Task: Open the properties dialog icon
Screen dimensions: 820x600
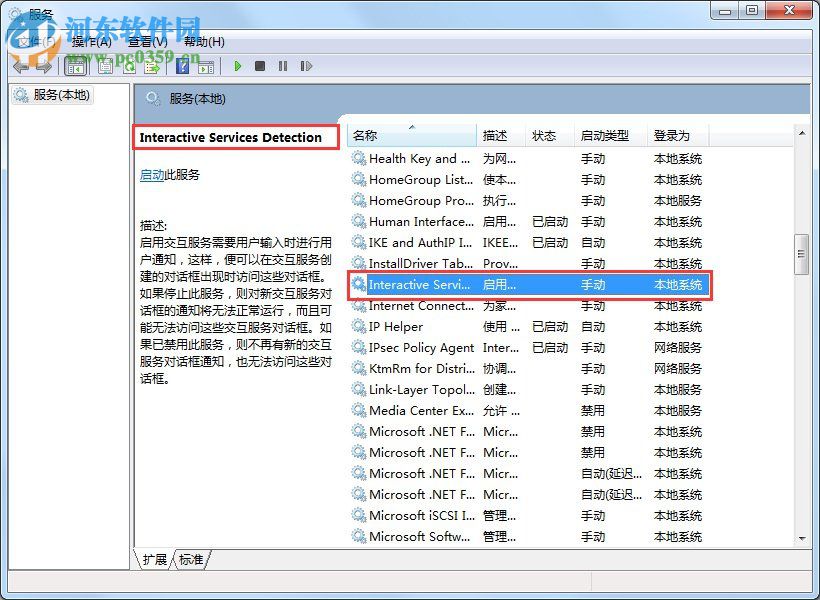Action: 104,66
